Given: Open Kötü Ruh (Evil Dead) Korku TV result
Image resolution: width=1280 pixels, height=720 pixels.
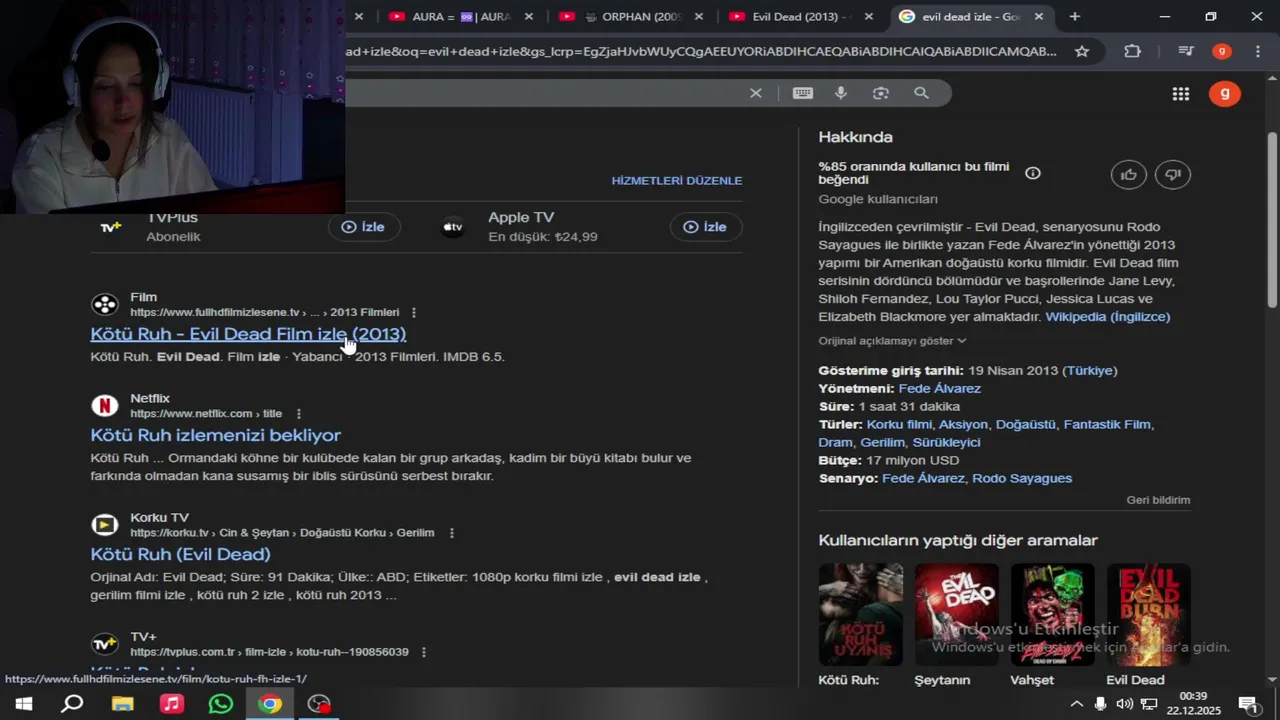Looking at the screenshot, I should (180, 554).
